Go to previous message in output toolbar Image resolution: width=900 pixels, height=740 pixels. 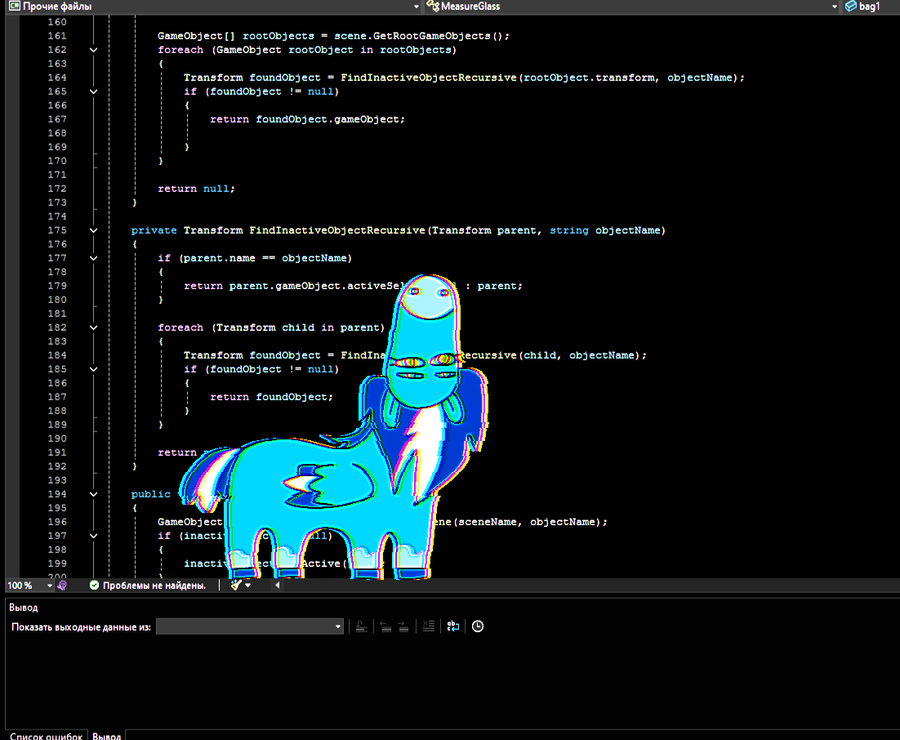[386, 626]
